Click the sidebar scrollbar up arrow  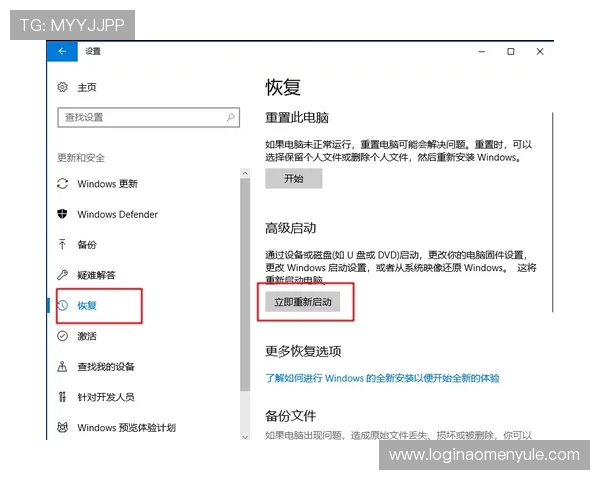[x=245, y=173]
